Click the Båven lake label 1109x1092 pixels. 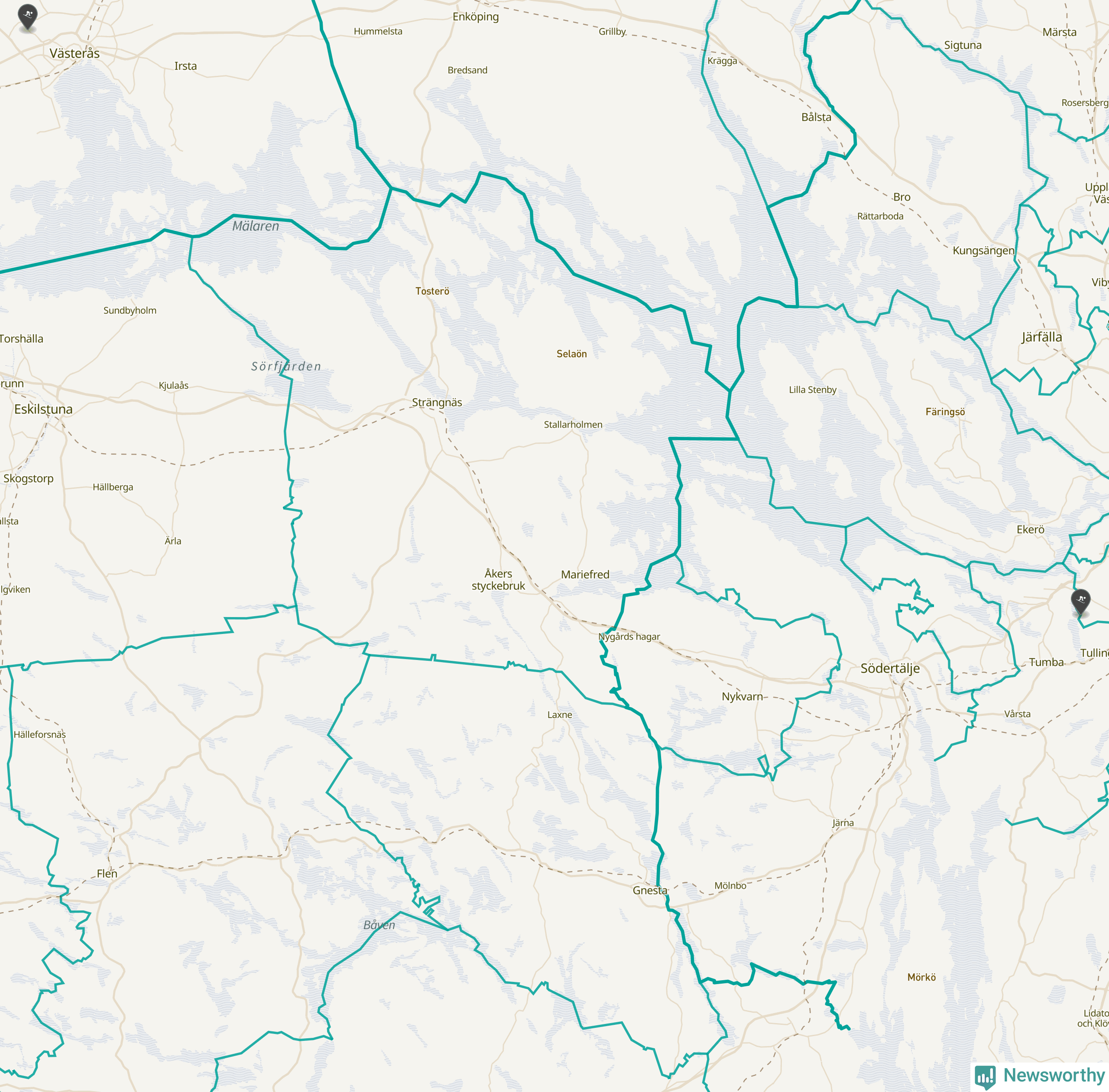click(379, 925)
